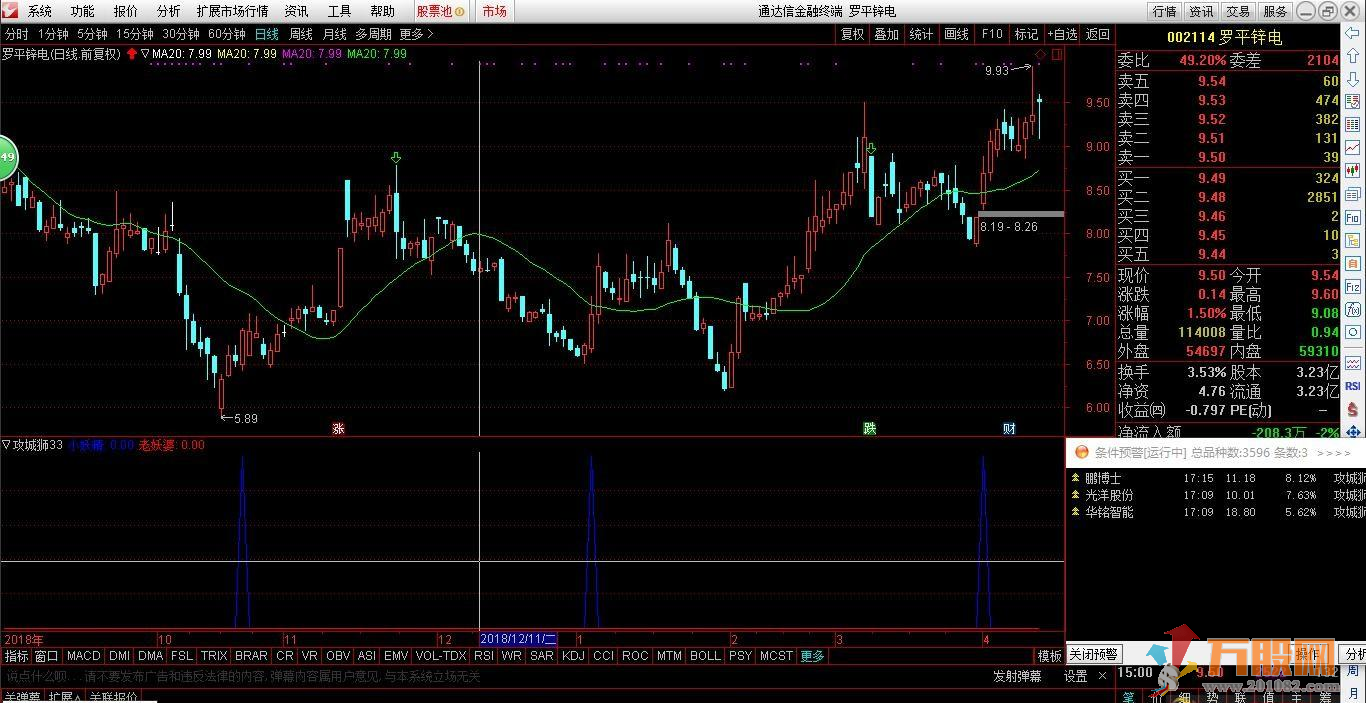Open the 扩展市场行情 menu
1366x703 pixels.
(x=232, y=11)
